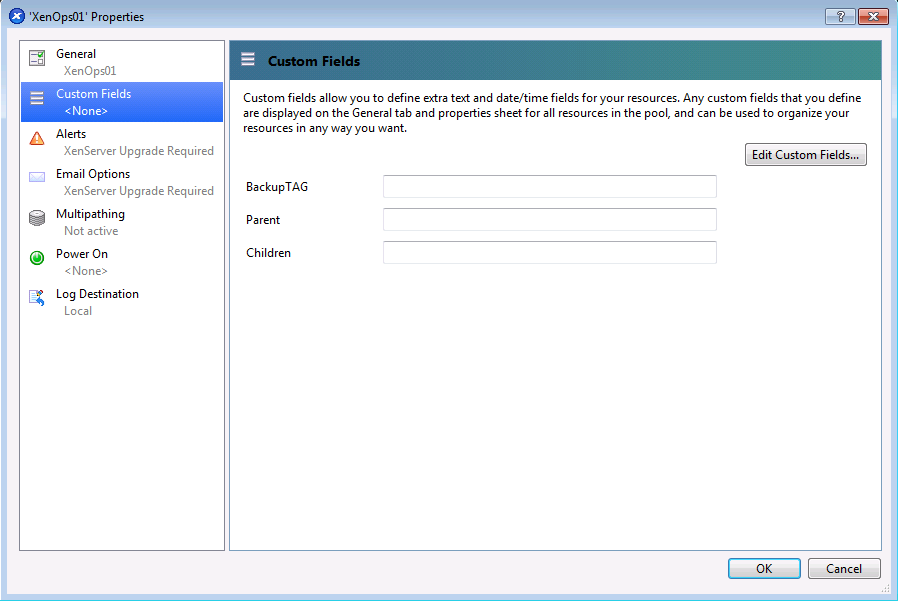Click the General properties icon

click(x=37, y=58)
